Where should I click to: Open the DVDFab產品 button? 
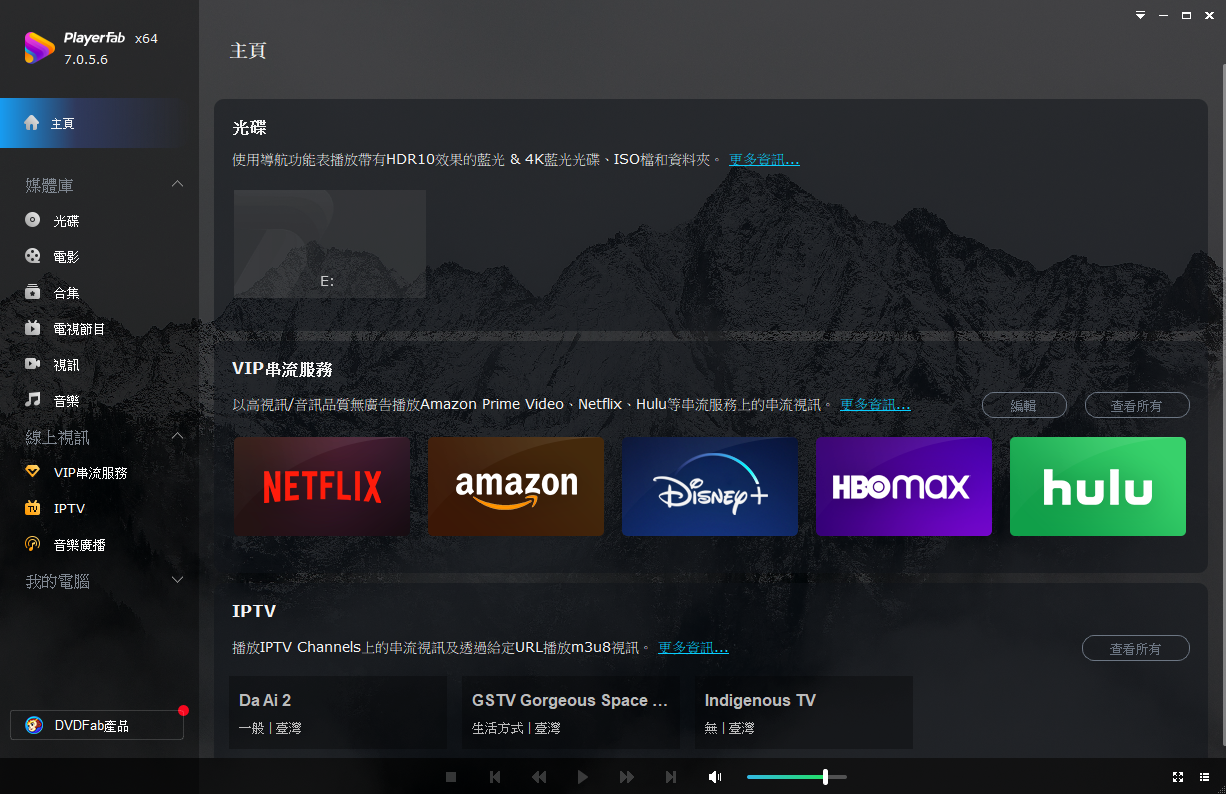coord(97,725)
